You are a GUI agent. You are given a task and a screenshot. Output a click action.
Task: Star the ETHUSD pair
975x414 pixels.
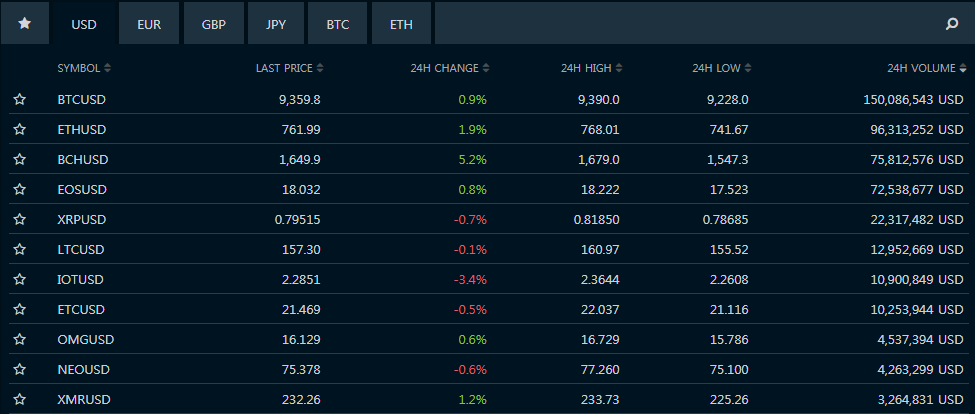(19, 130)
